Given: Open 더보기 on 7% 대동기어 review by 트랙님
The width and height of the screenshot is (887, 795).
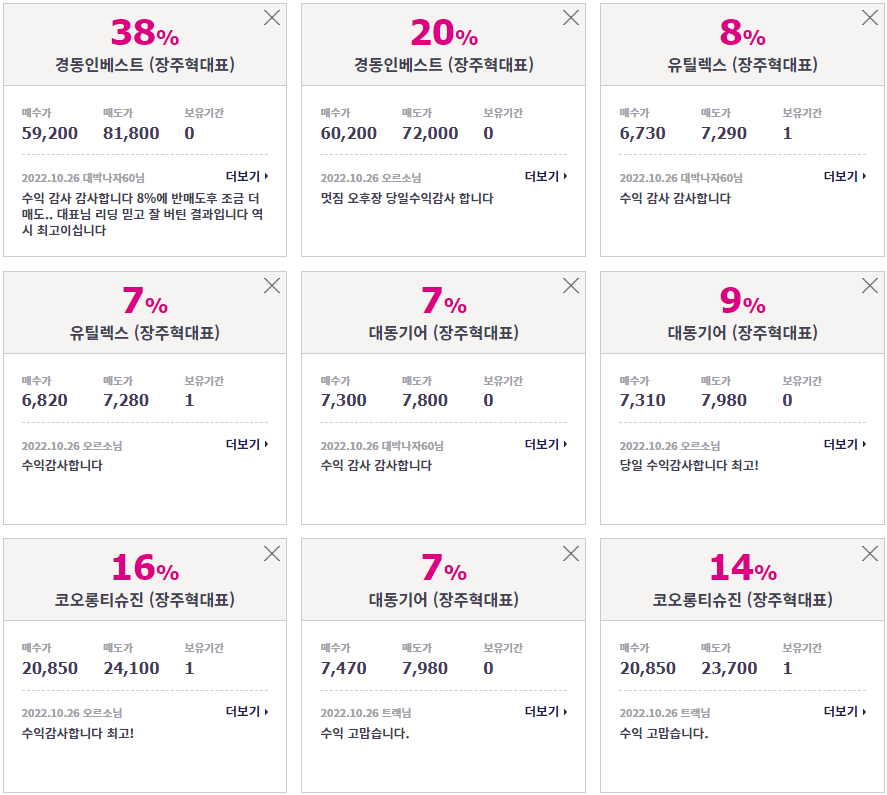Looking at the screenshot, I should click(x=545, y=711).
